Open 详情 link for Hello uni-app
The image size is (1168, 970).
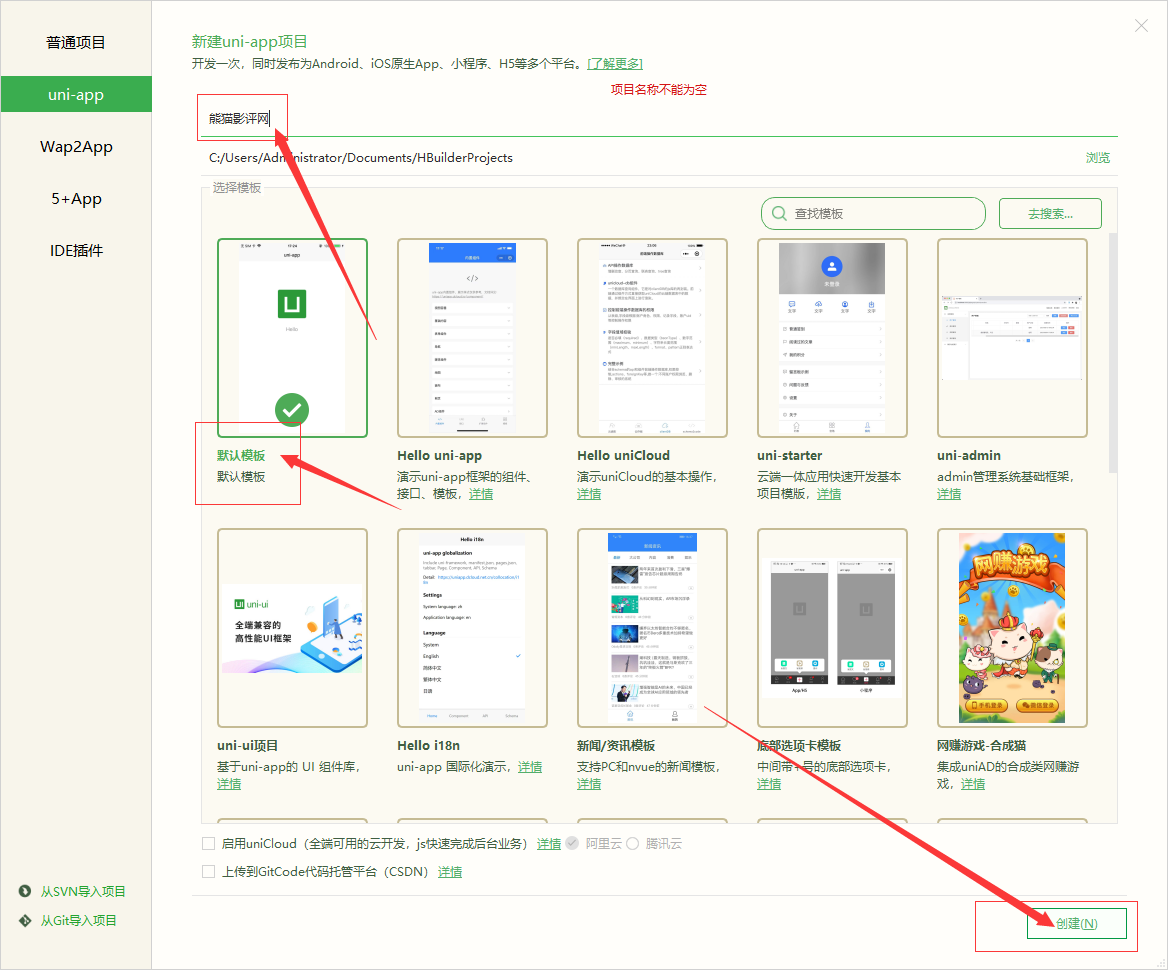coord(480,494)
